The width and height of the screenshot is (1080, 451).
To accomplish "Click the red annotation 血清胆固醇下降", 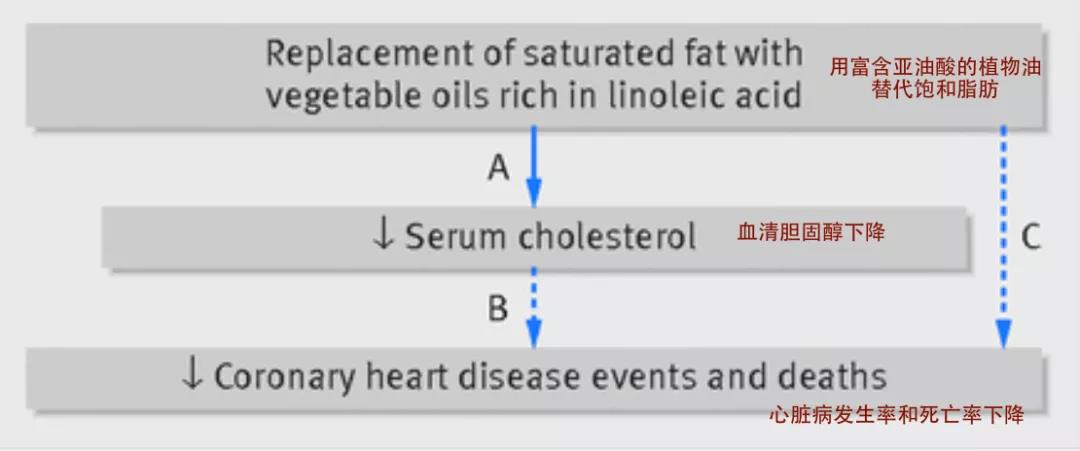I will pos(811,233).
